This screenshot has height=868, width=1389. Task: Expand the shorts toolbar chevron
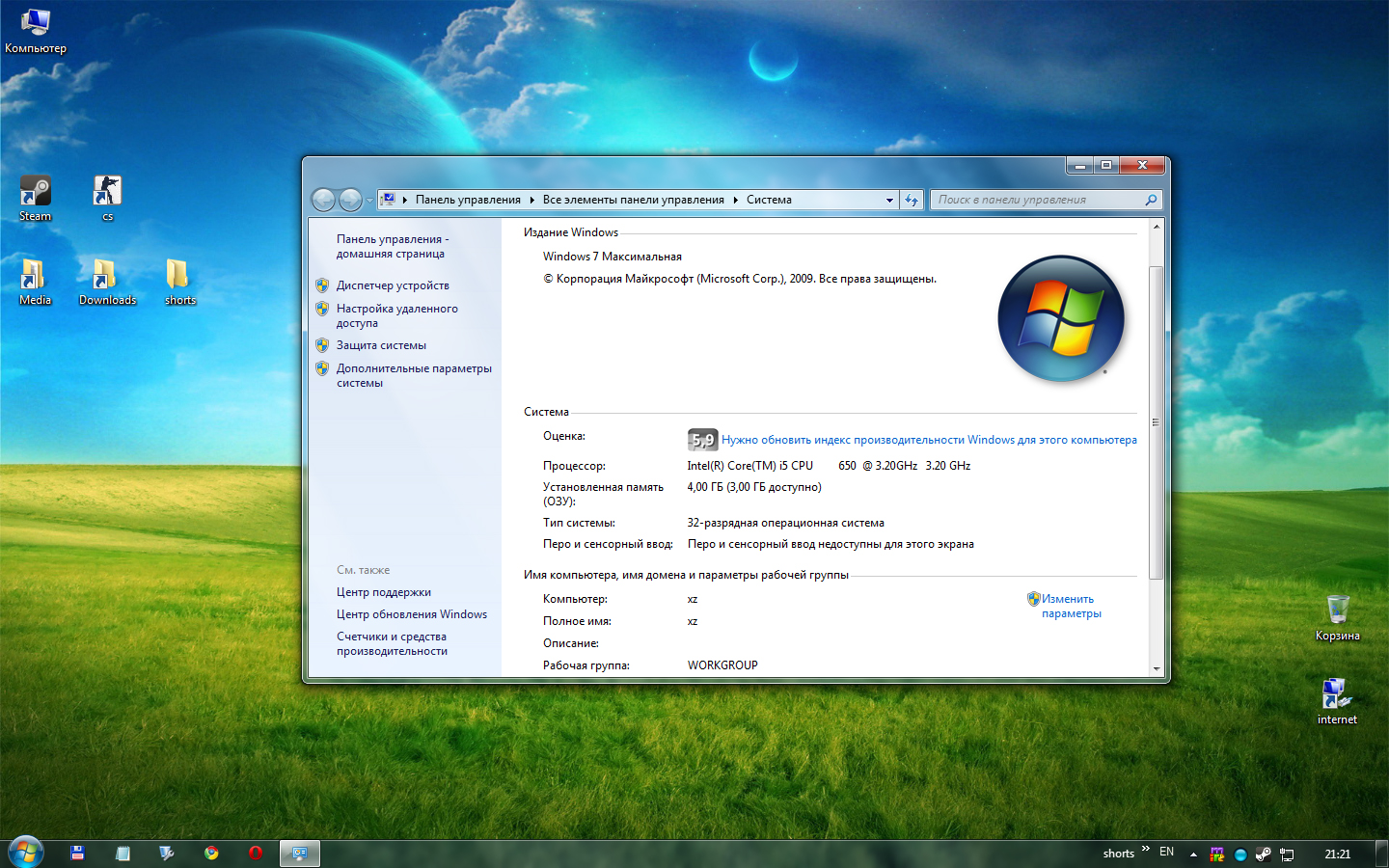pos(1145,850)
